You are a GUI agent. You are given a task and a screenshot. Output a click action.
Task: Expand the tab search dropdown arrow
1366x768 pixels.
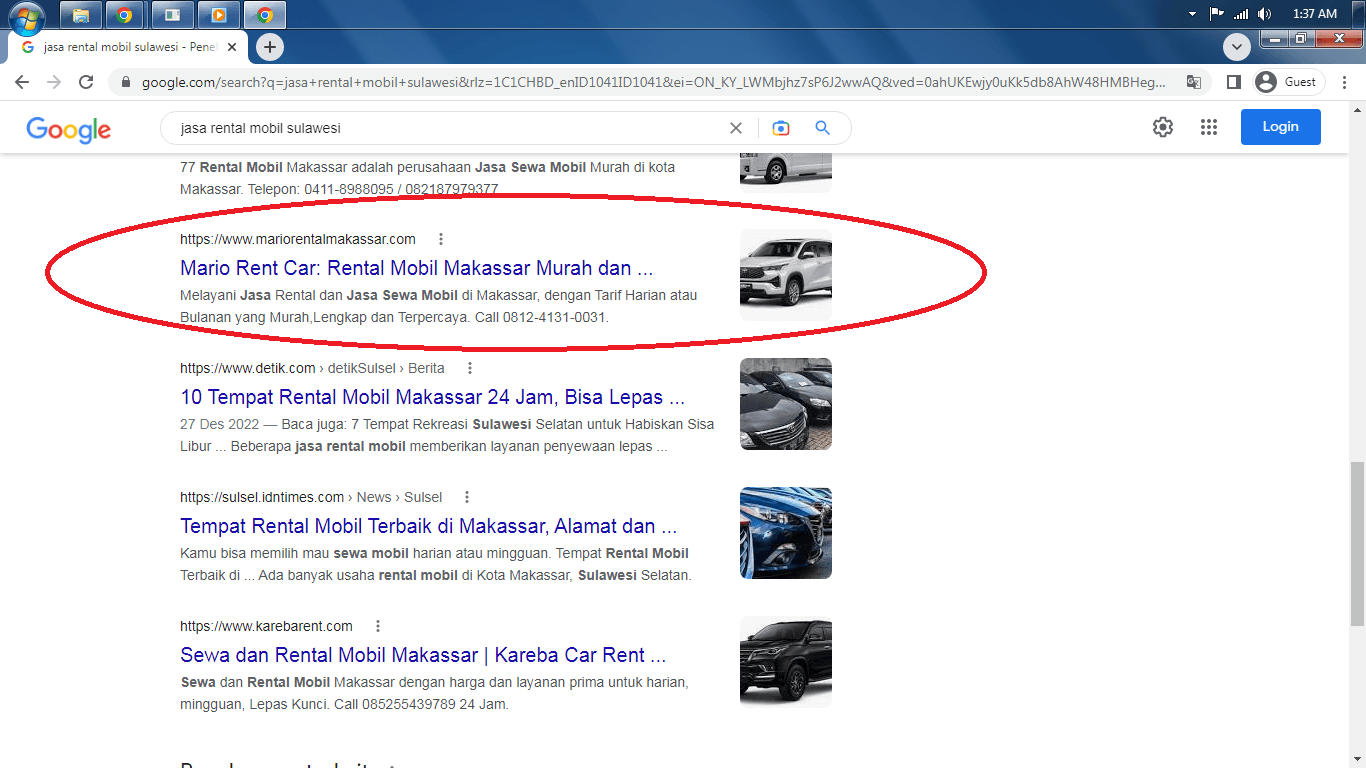(1237, 47)
